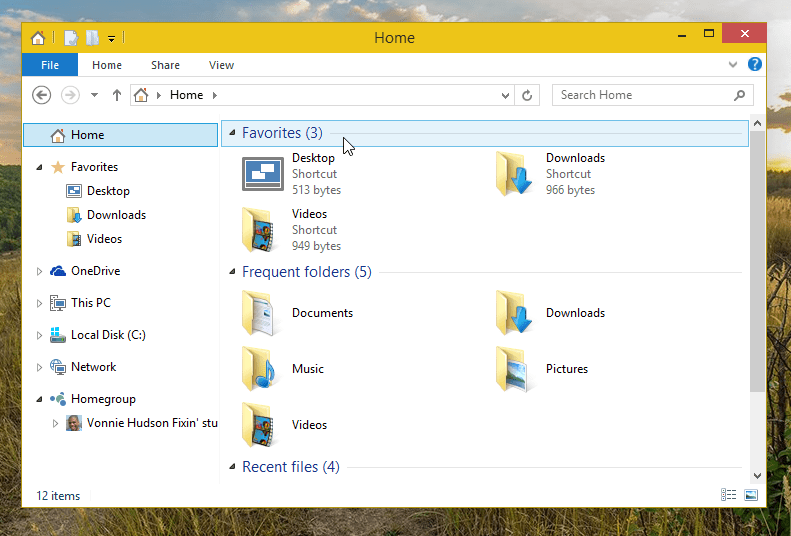Image resolution: width=791 pixels, height=536 pixels.
Task: Go back with the Back arrow
Action: coord(41,95)
